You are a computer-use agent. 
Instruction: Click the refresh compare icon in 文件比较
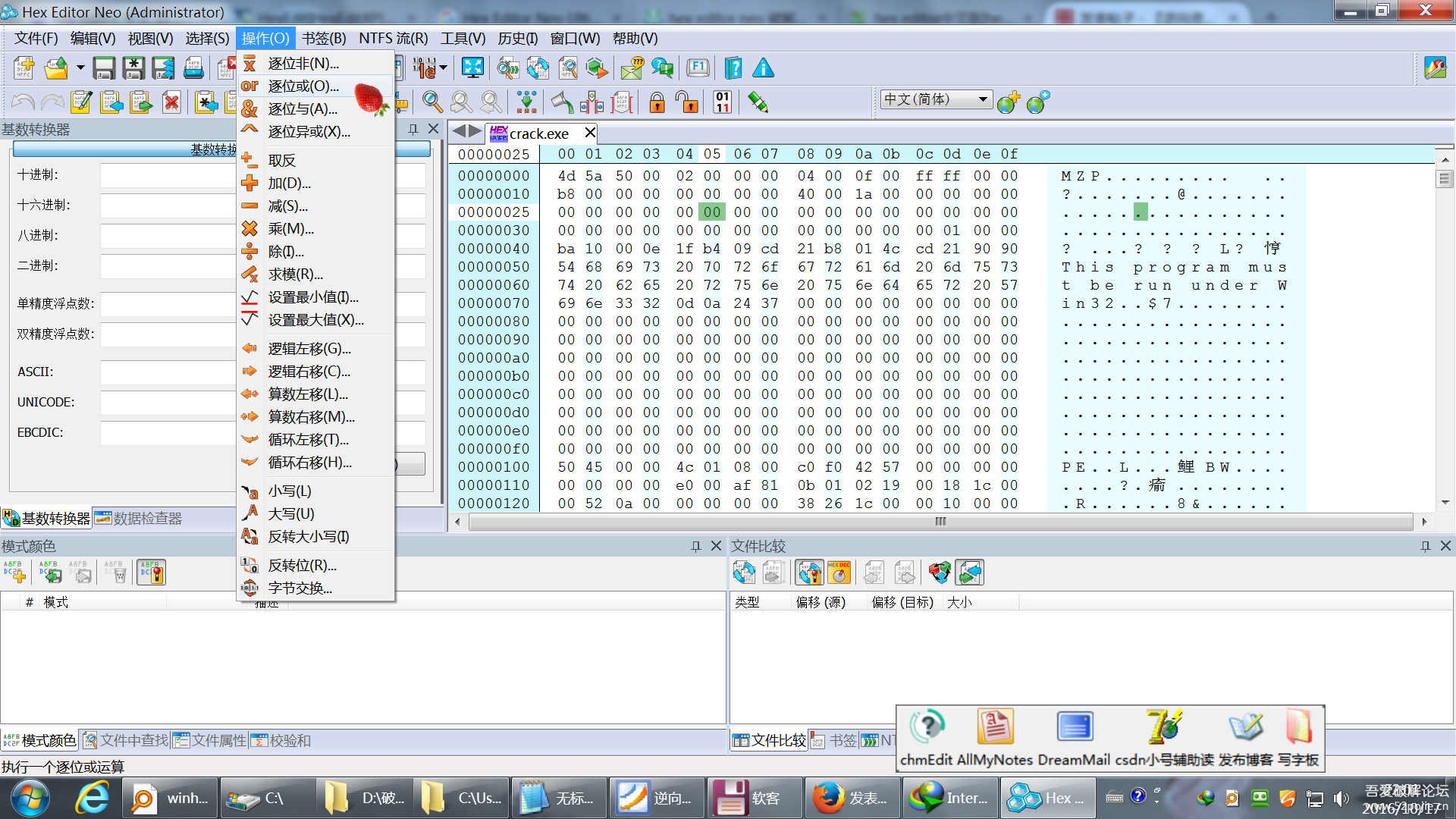[744, 573]
